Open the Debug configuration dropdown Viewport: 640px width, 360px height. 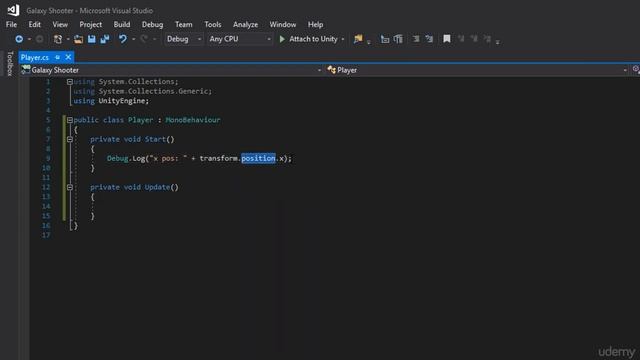point(183,39)
